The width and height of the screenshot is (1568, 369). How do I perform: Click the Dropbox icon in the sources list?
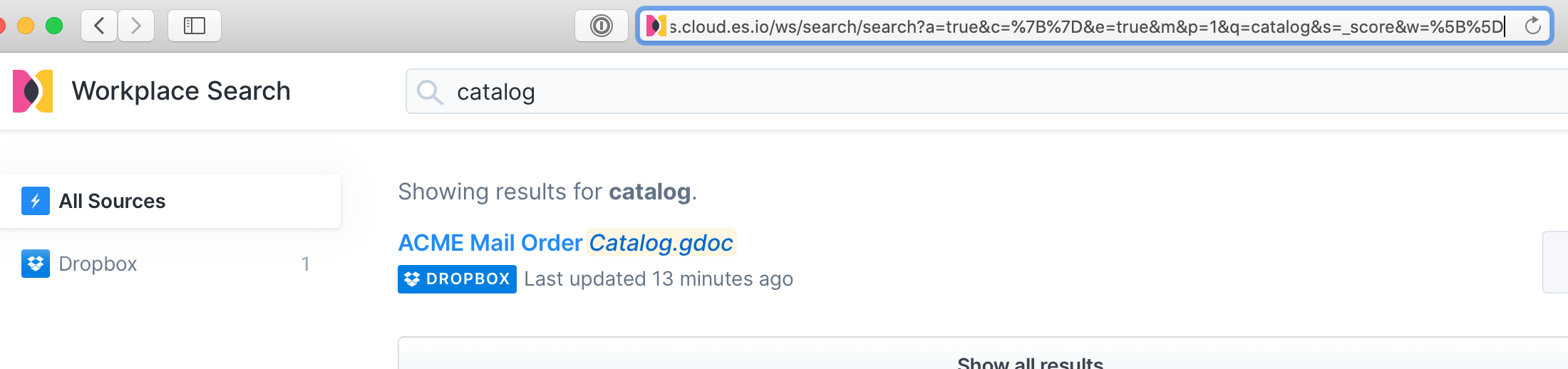click(x=36, y=264)
